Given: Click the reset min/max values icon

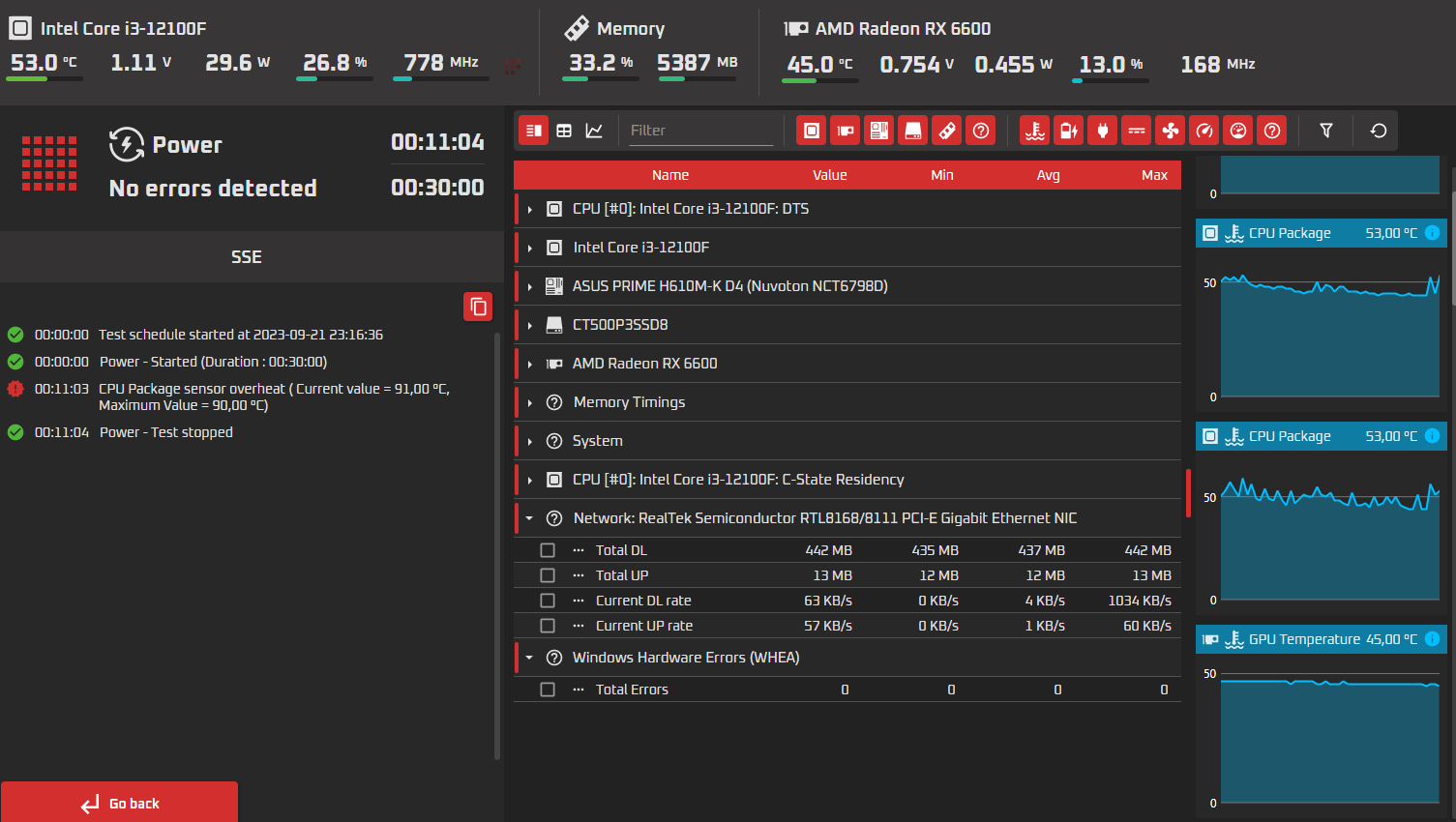Looking at the screenshot, I should (x=1379, y=131).
